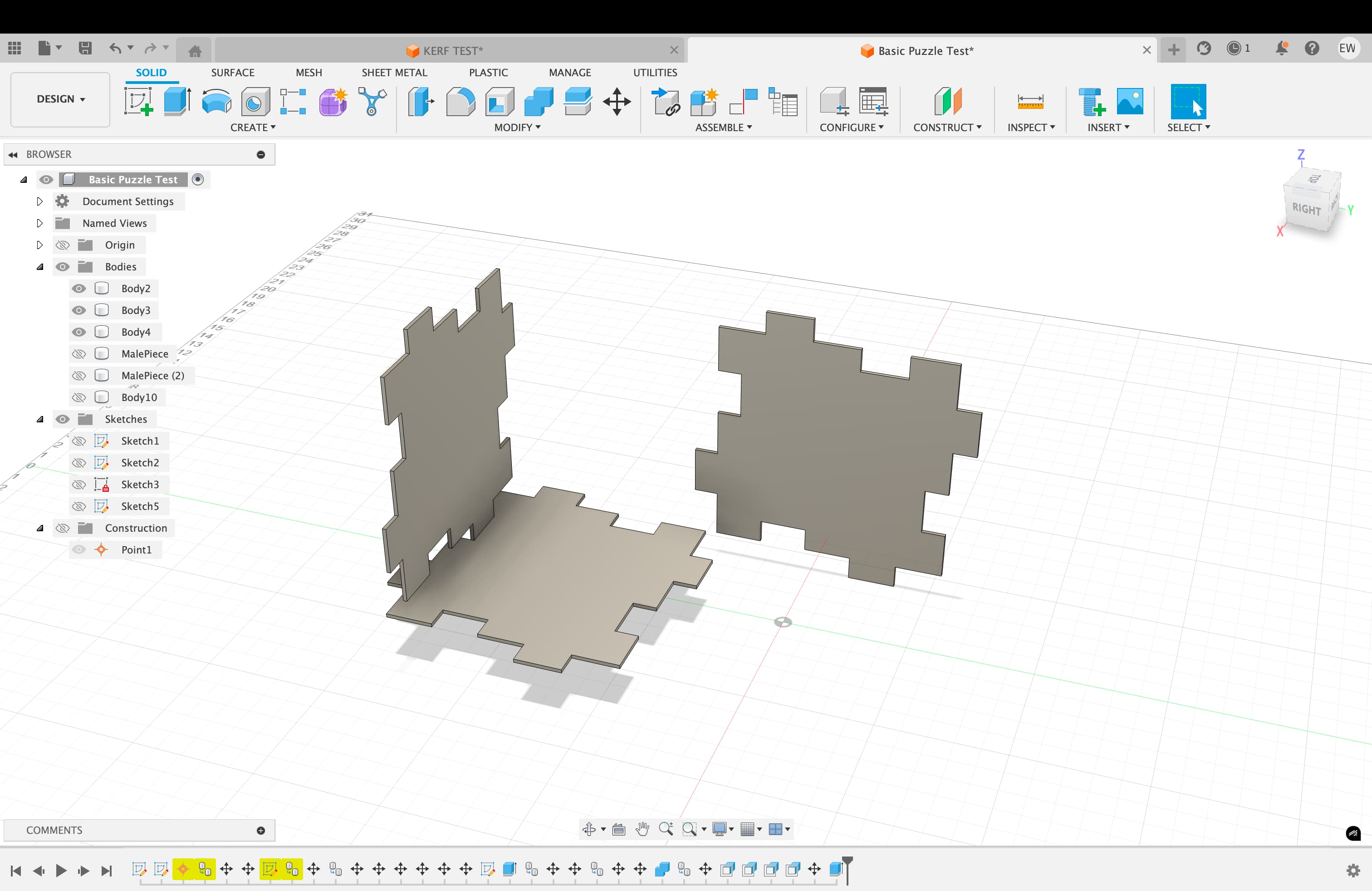The image size is (1372, 891).
Task: Show Sketch1 visibility
Action: (79, 441)
